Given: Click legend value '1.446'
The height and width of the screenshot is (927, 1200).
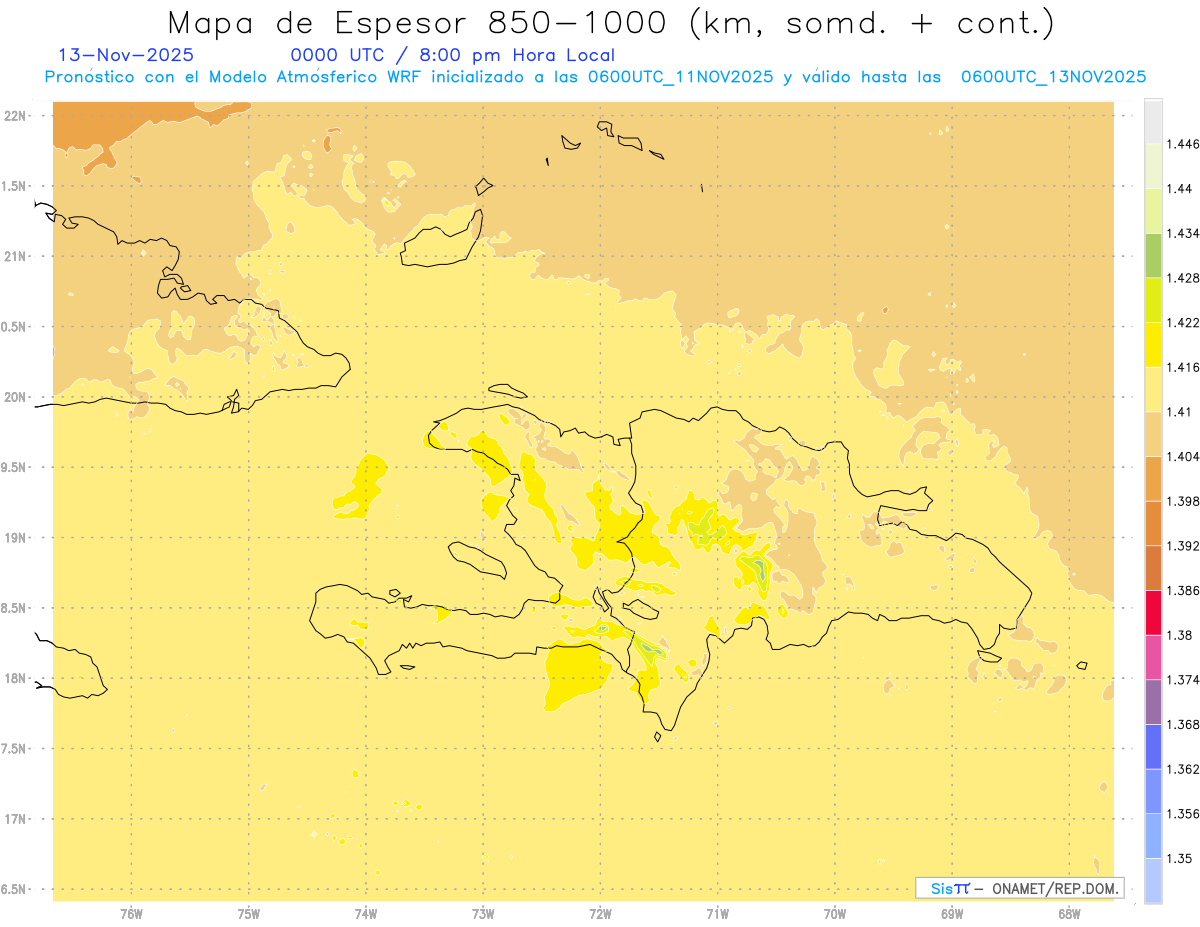Looking at the screenshot, I should [1183, 144].
